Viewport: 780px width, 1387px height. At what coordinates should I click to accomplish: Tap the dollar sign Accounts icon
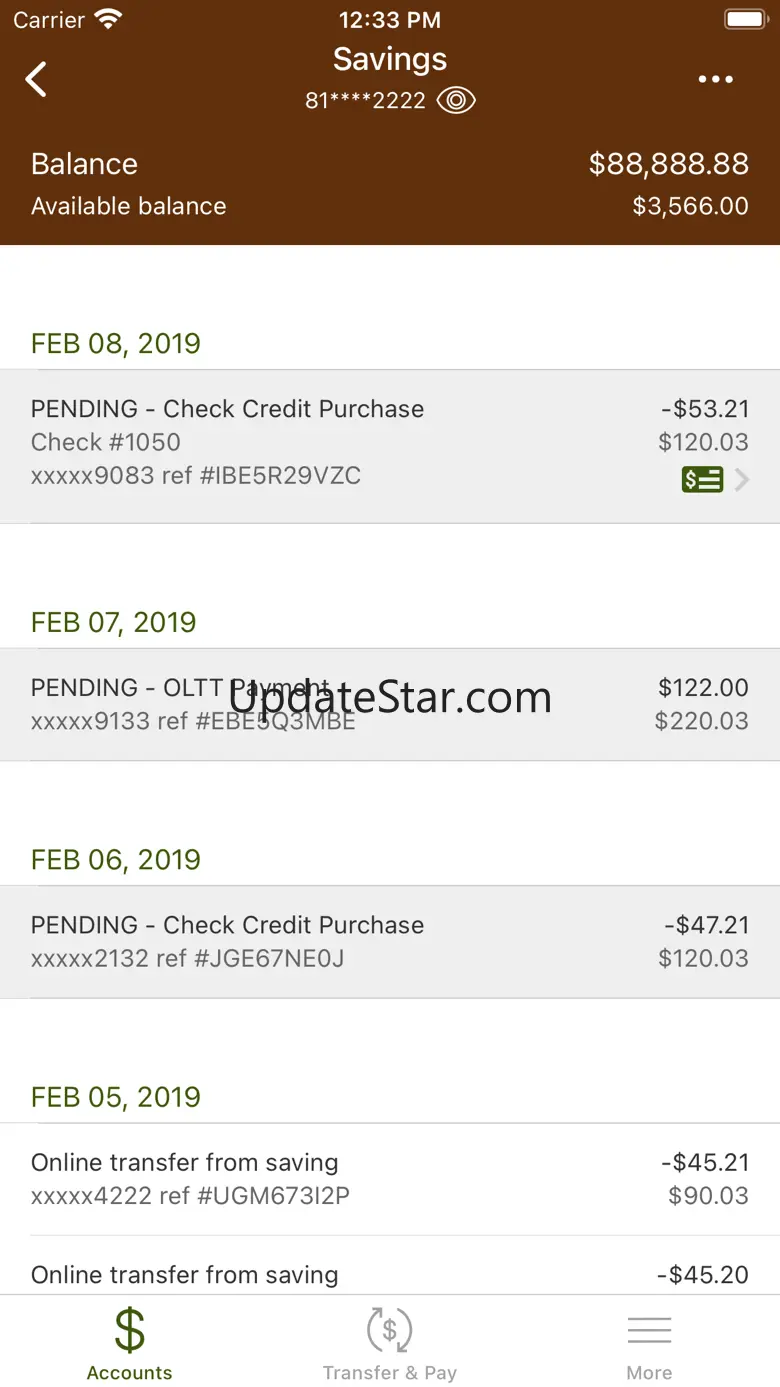(x=129, y=1330)
